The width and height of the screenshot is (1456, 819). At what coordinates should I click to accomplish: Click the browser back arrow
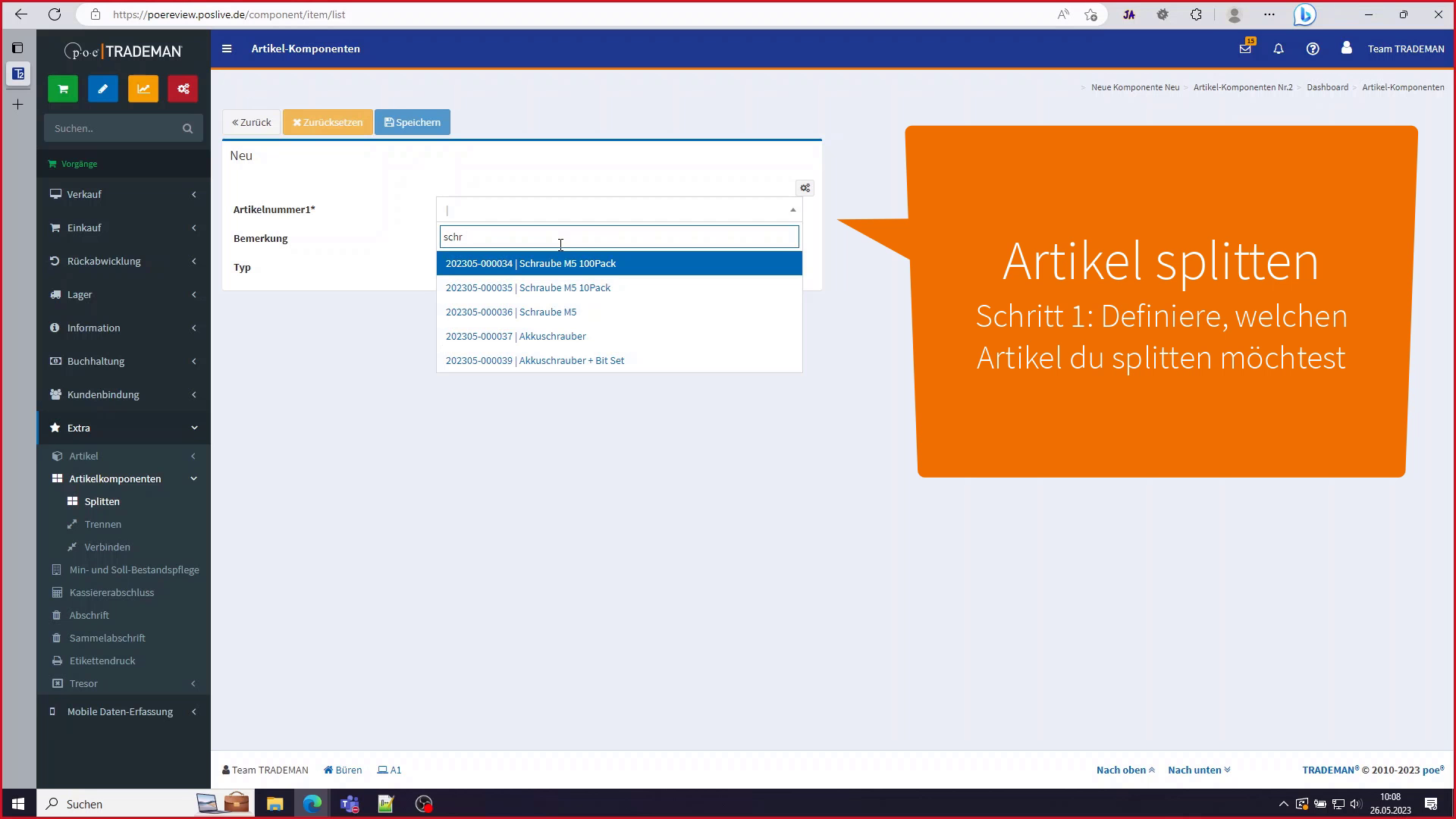point(21,14)
